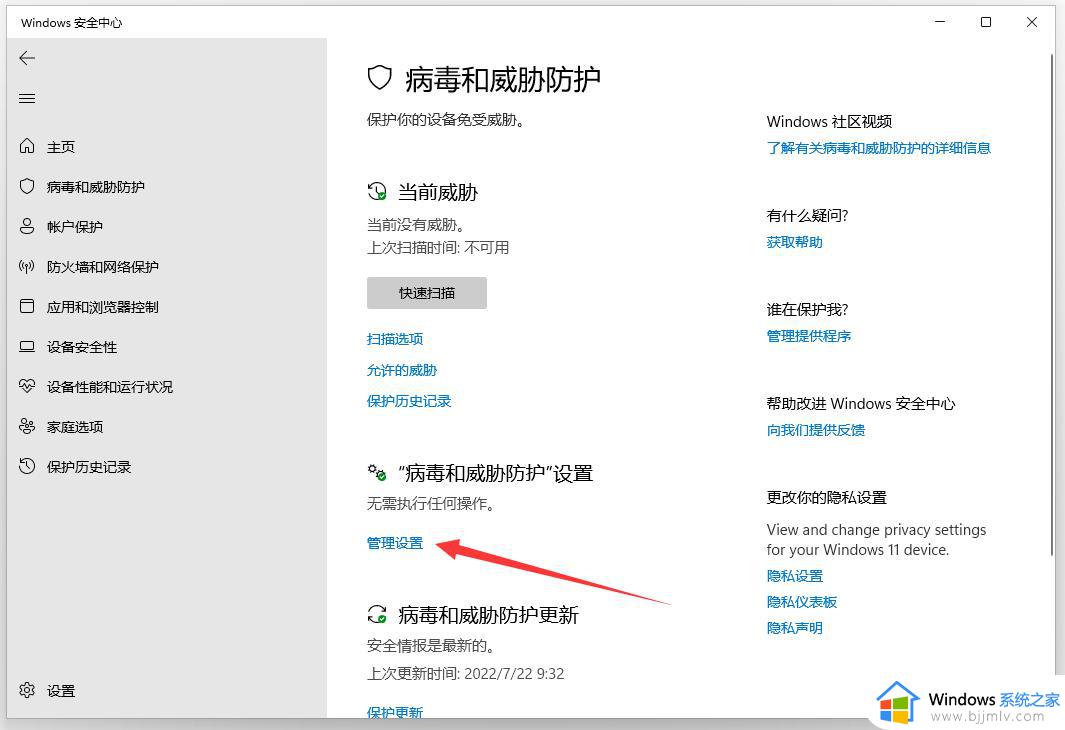Click the laptop icon beside 设备安全性
This screenshot has height=730, width=1065.
pyautogui.click(x=27, y=346)
